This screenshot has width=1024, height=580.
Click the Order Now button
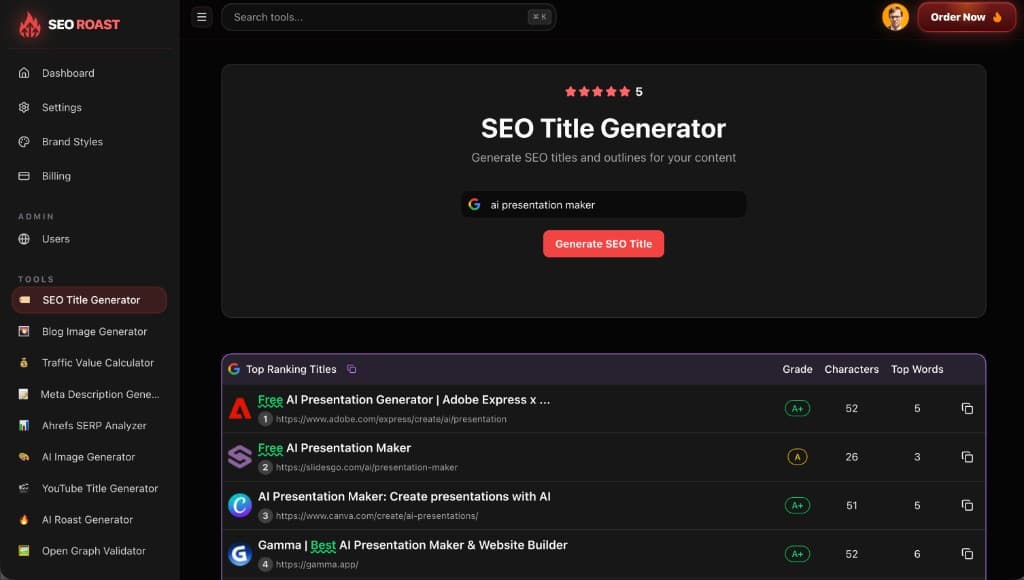(966, 17)
